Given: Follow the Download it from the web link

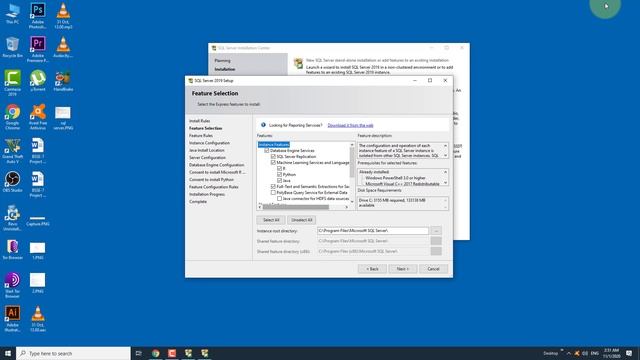Looking at the screenshot, I should pyautogui.click(x=350, y=125).
